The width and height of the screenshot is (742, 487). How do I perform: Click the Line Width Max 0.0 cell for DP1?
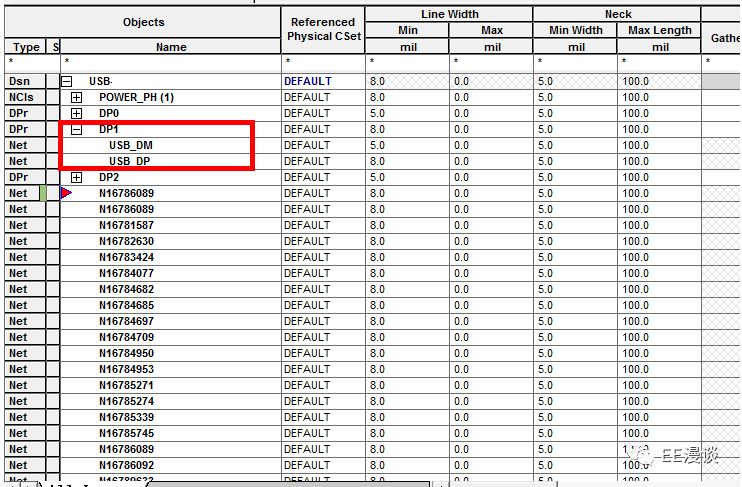[x=492, y=129]
